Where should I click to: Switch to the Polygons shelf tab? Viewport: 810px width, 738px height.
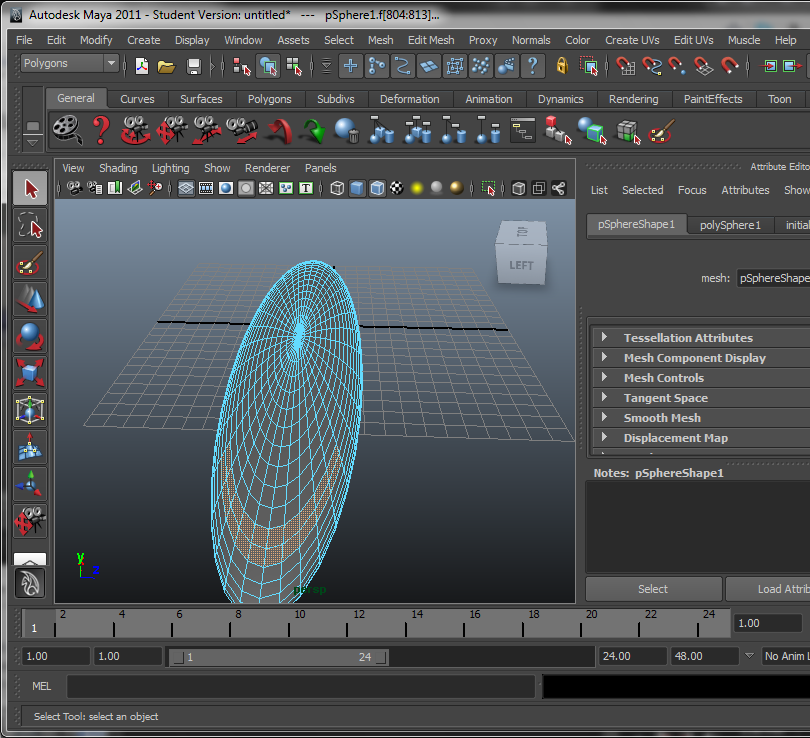269,99
